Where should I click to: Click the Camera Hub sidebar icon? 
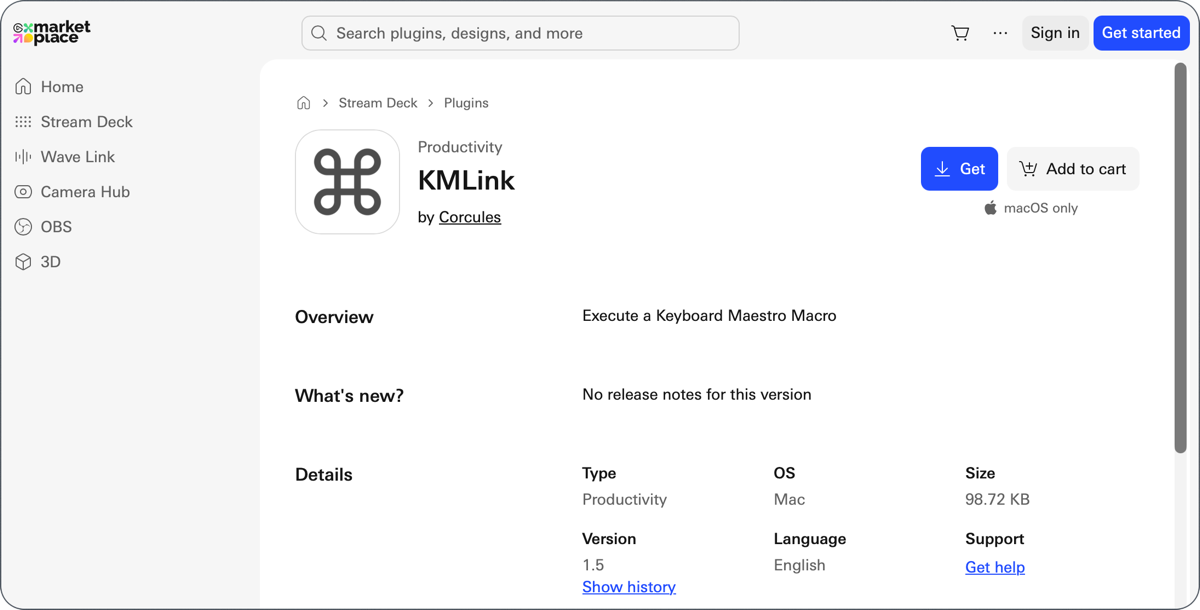click(22, 191)
